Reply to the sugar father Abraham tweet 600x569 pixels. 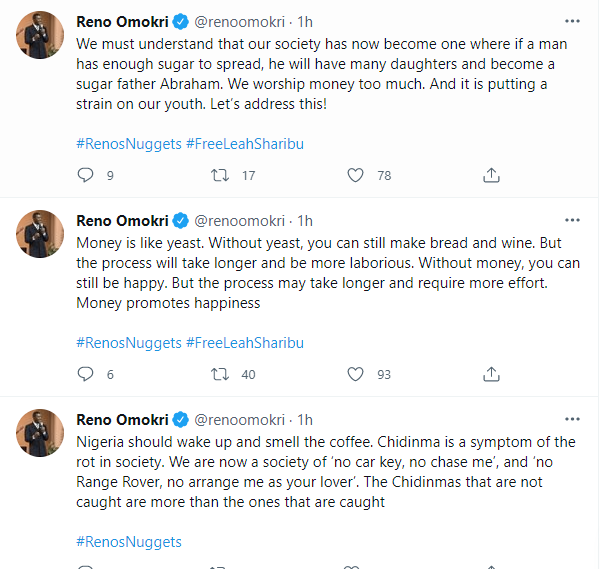(x=85, y=175)
